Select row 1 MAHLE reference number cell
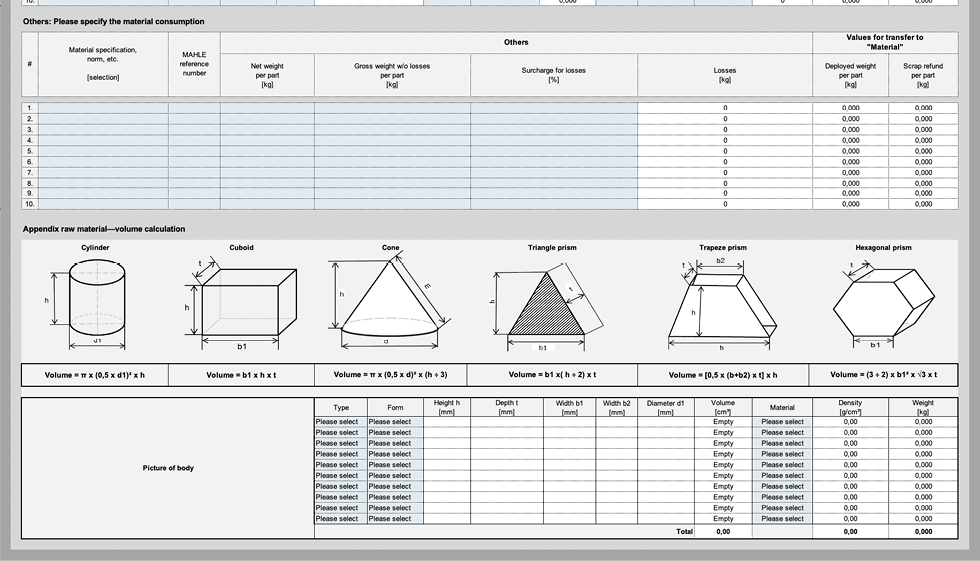This screenshot has height=561, width=980. [194, 108]
